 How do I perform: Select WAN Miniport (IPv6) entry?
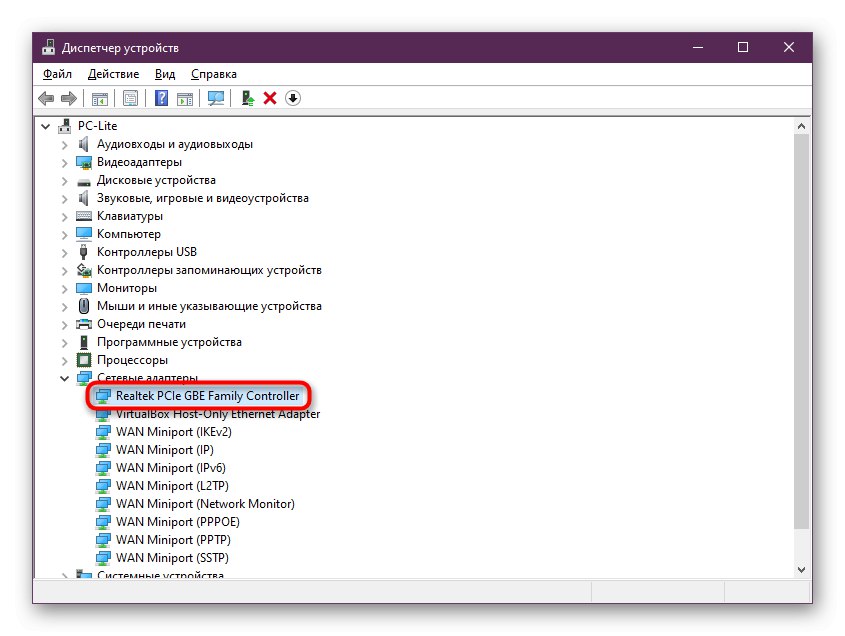171,468
